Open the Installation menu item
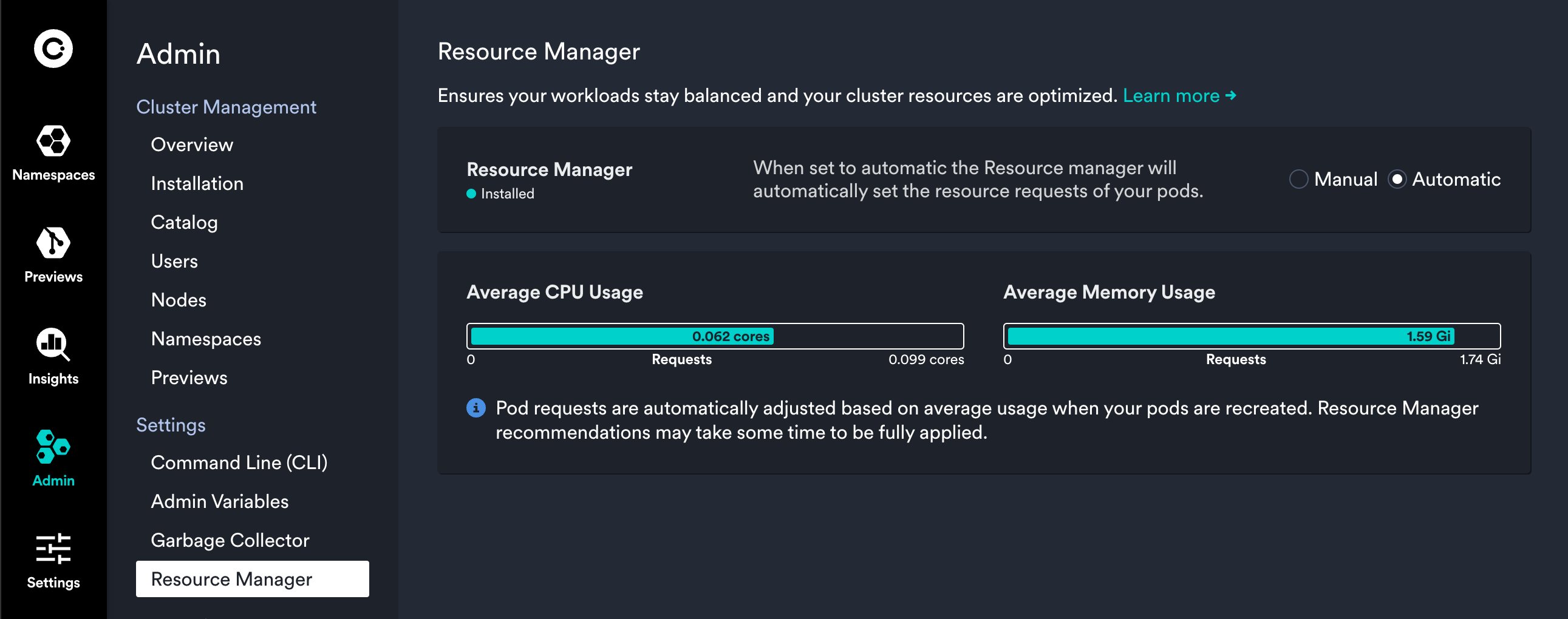1568x619 pixels. (x=197, y=184)
